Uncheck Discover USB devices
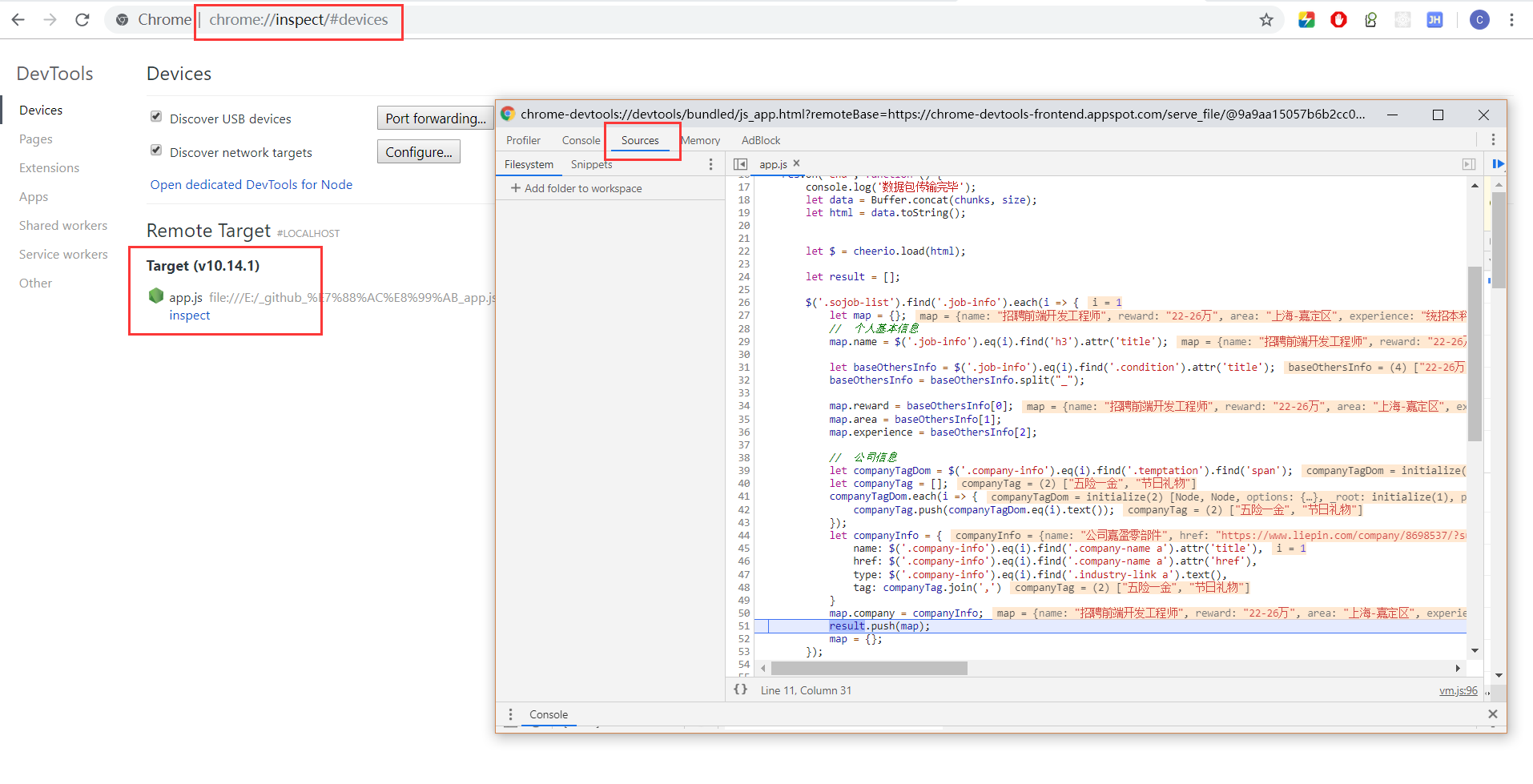 coord(156,117)
